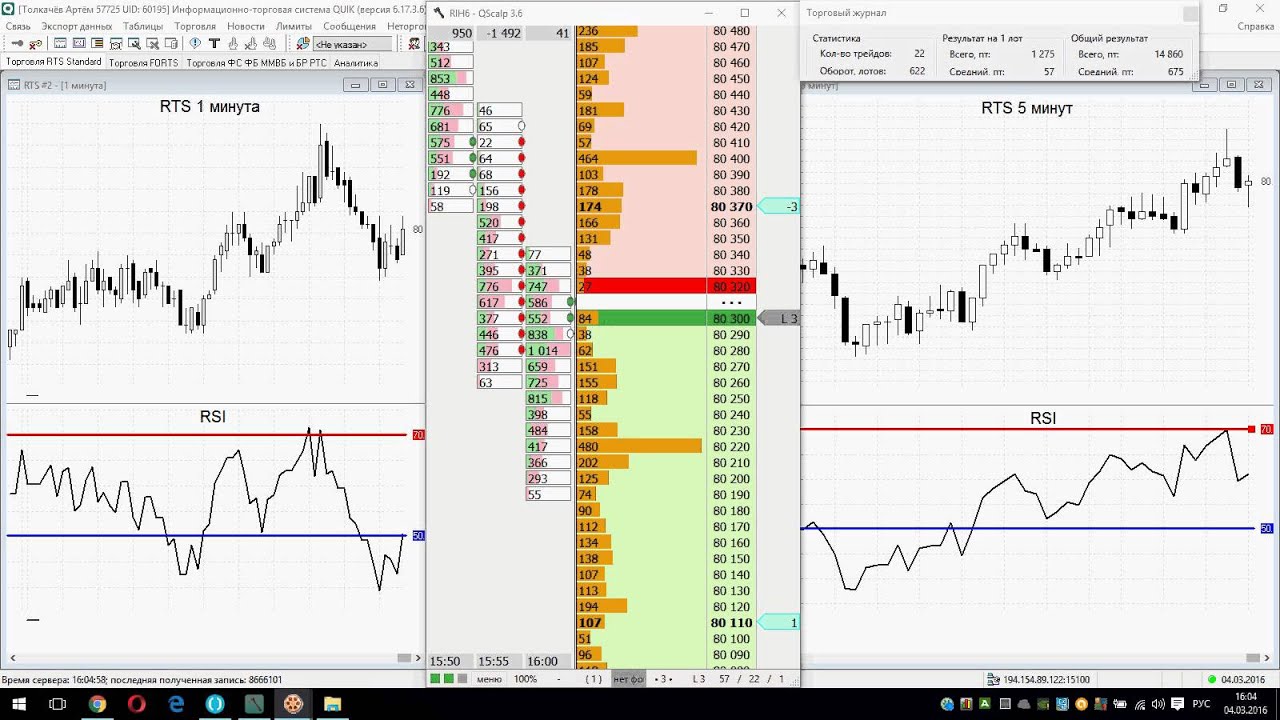Click the РУС language indicator in system tray

tap(1201, 704)
